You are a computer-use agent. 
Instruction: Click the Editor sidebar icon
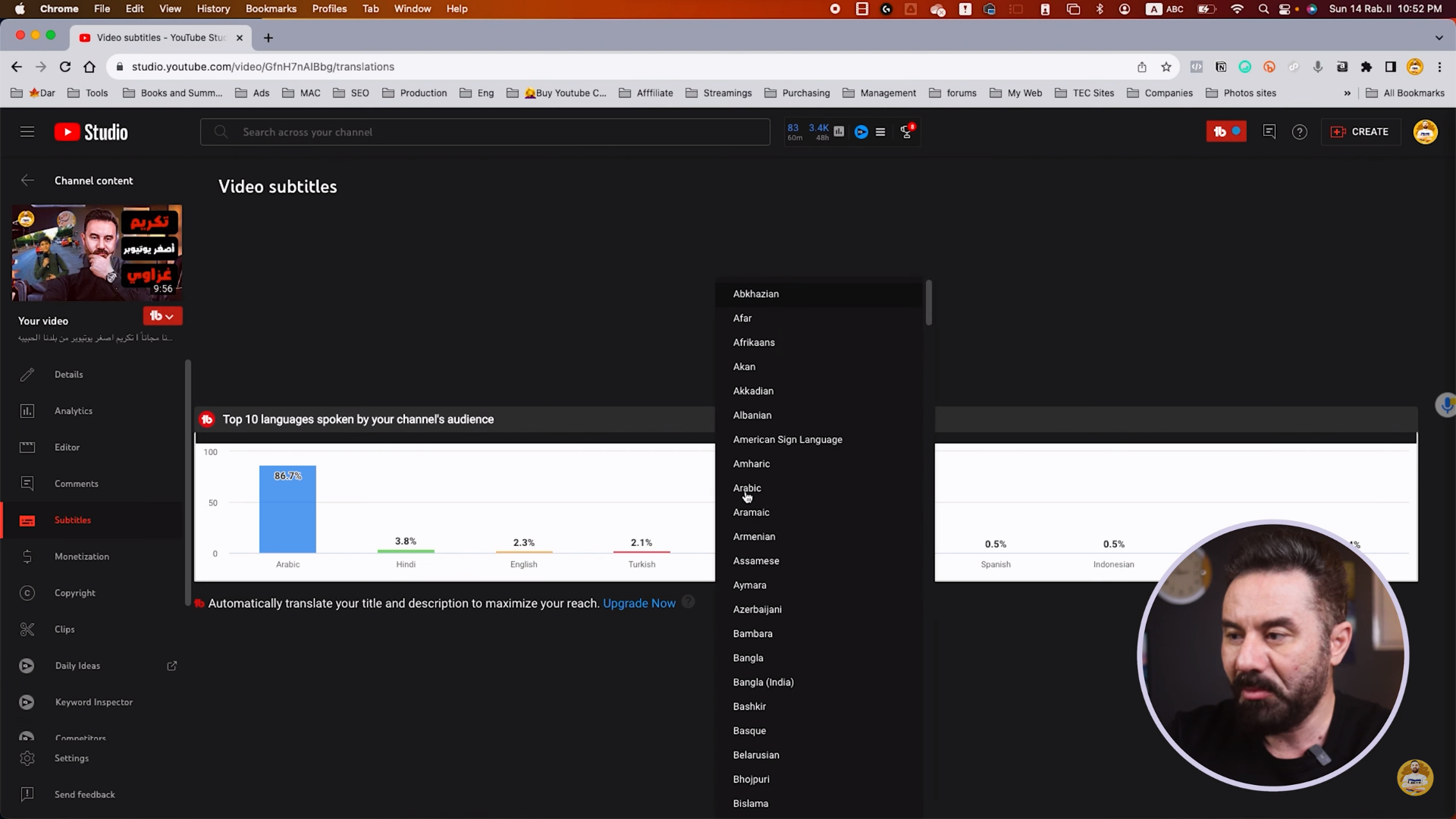(27, 447)
